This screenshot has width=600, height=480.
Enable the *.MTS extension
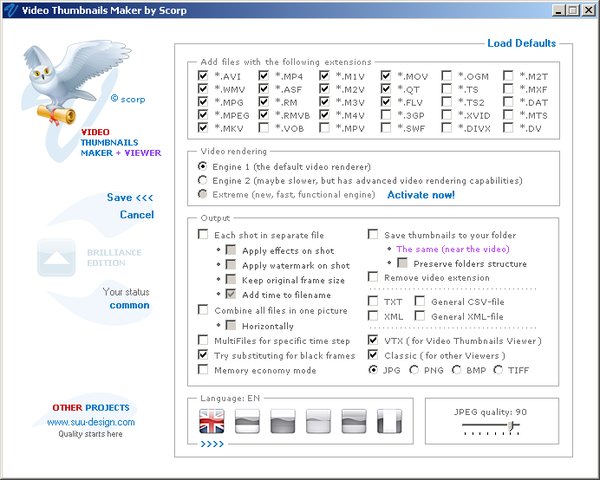[508, 114]
